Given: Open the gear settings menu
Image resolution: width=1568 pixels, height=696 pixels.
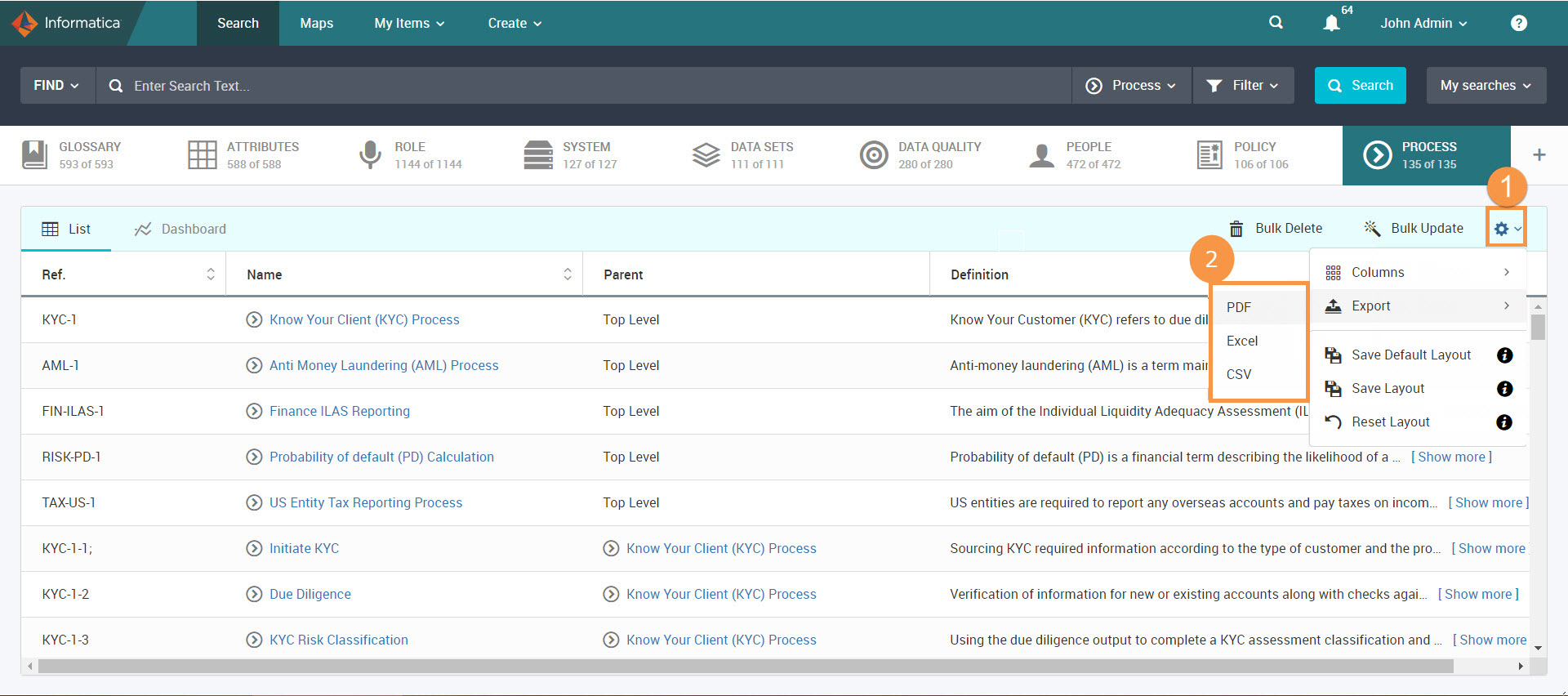Looking at the screenshot, I should tap(1507, 229).
